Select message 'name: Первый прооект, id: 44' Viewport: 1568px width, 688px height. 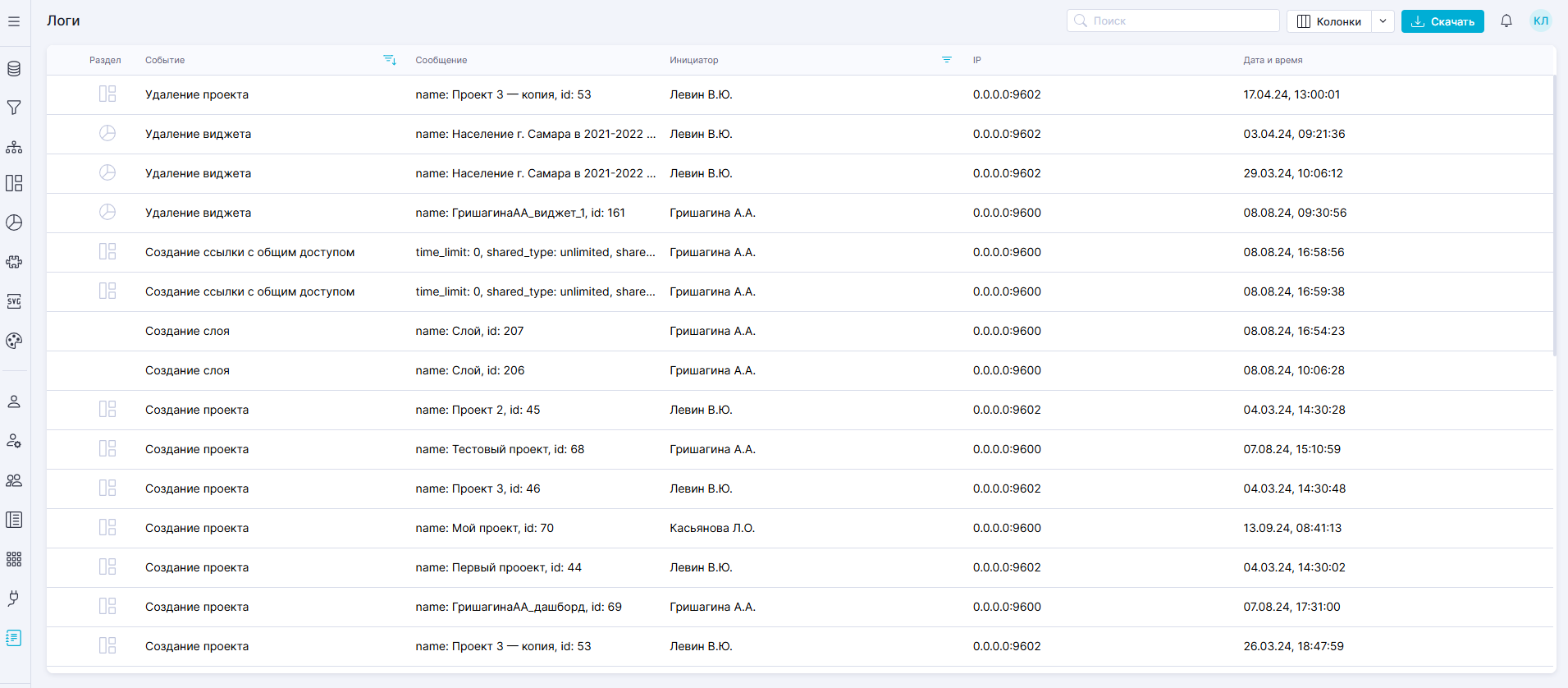pyautogui.click(x=498, y=567)
